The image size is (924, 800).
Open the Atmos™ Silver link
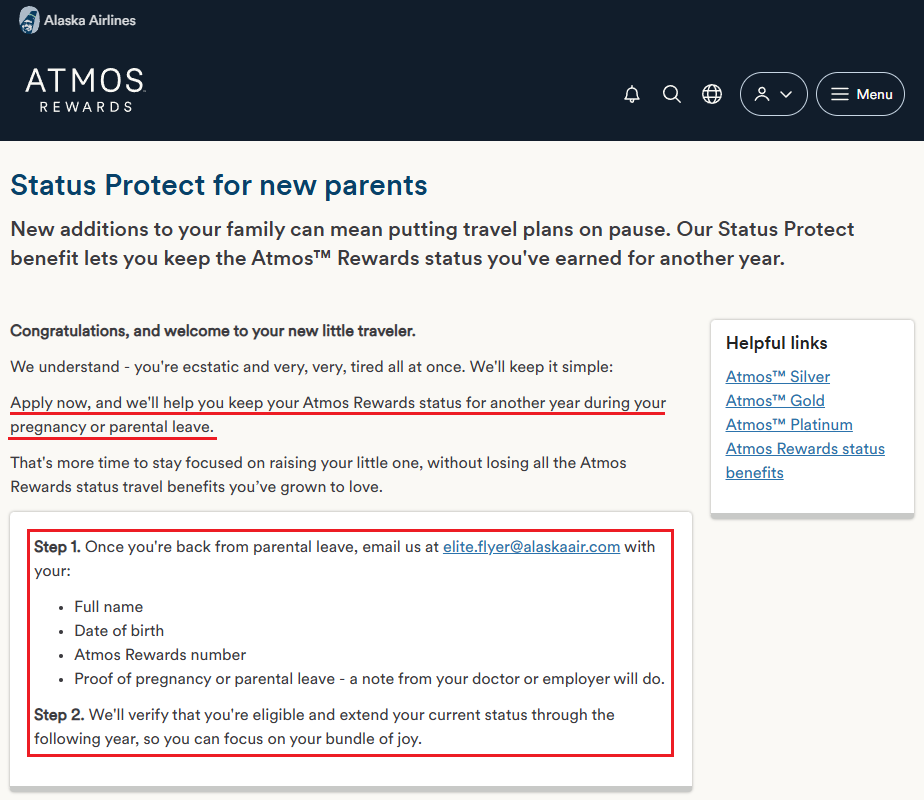(778, 377)
